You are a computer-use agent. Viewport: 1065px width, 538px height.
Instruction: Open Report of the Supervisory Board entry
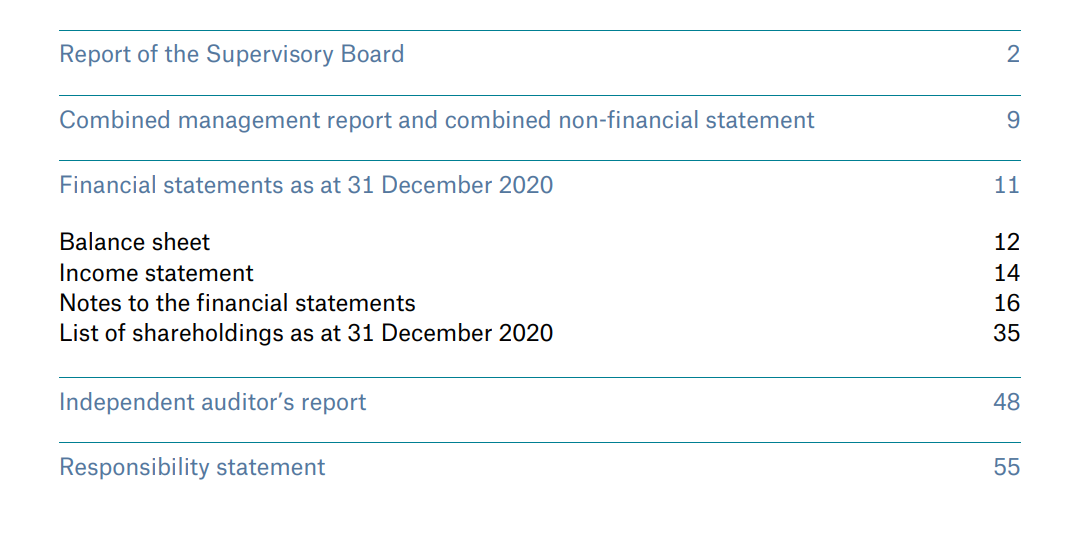[232, 54]
